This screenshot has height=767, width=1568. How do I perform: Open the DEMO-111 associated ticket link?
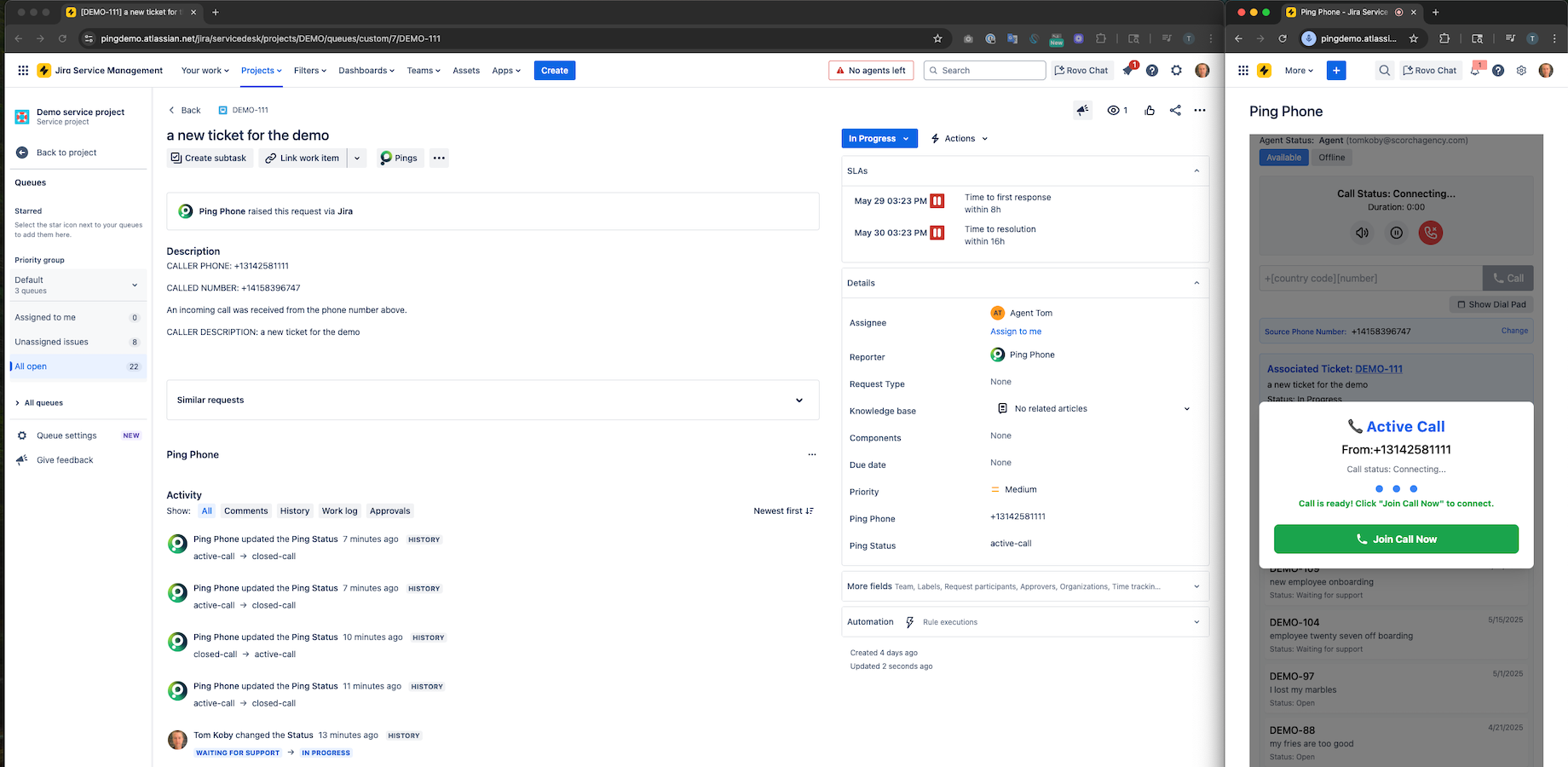[x=1379, y=369]
